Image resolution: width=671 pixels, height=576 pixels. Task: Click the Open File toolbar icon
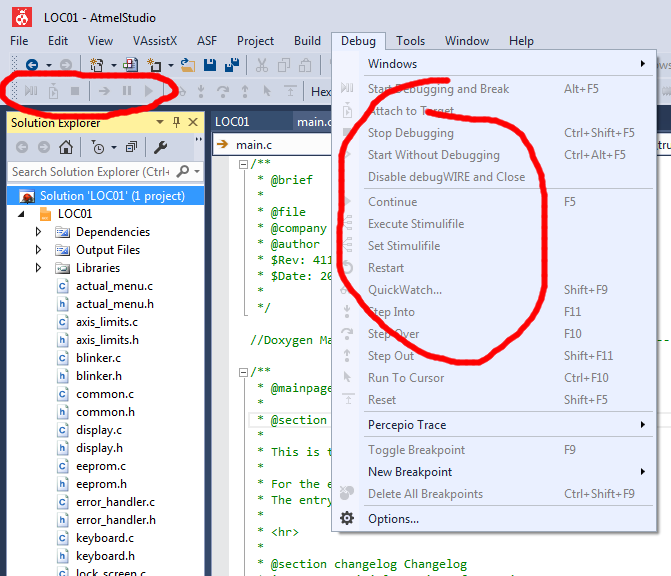point(187,65)
